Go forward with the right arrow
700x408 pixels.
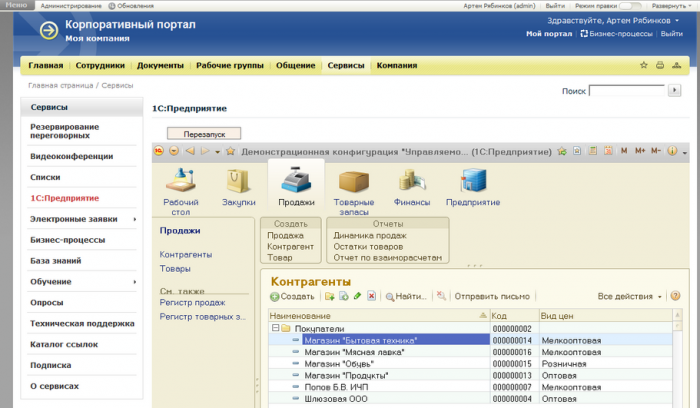tap(205, 151)
